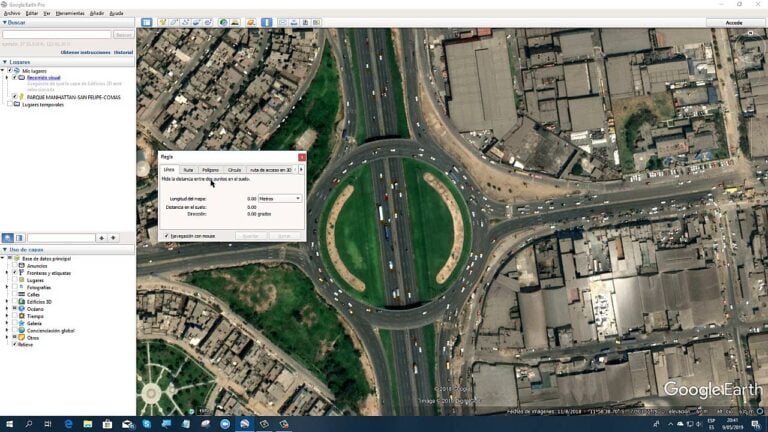This screenshot has height=432, width=768.
Task: Click the Add Path toolbar icon
Action: click(x=185, y=23)
